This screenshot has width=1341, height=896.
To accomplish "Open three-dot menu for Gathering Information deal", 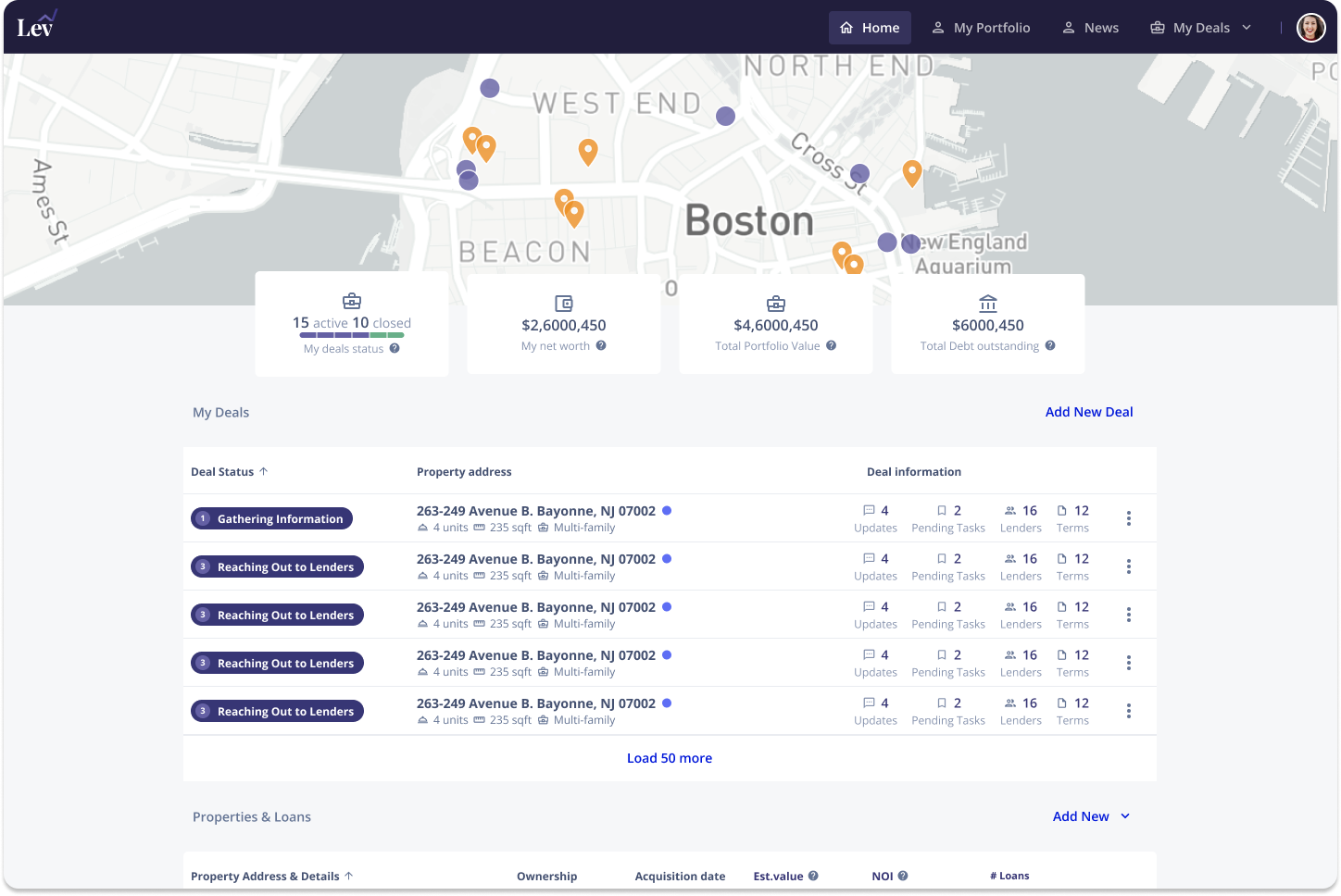I will click(1128, 518).
